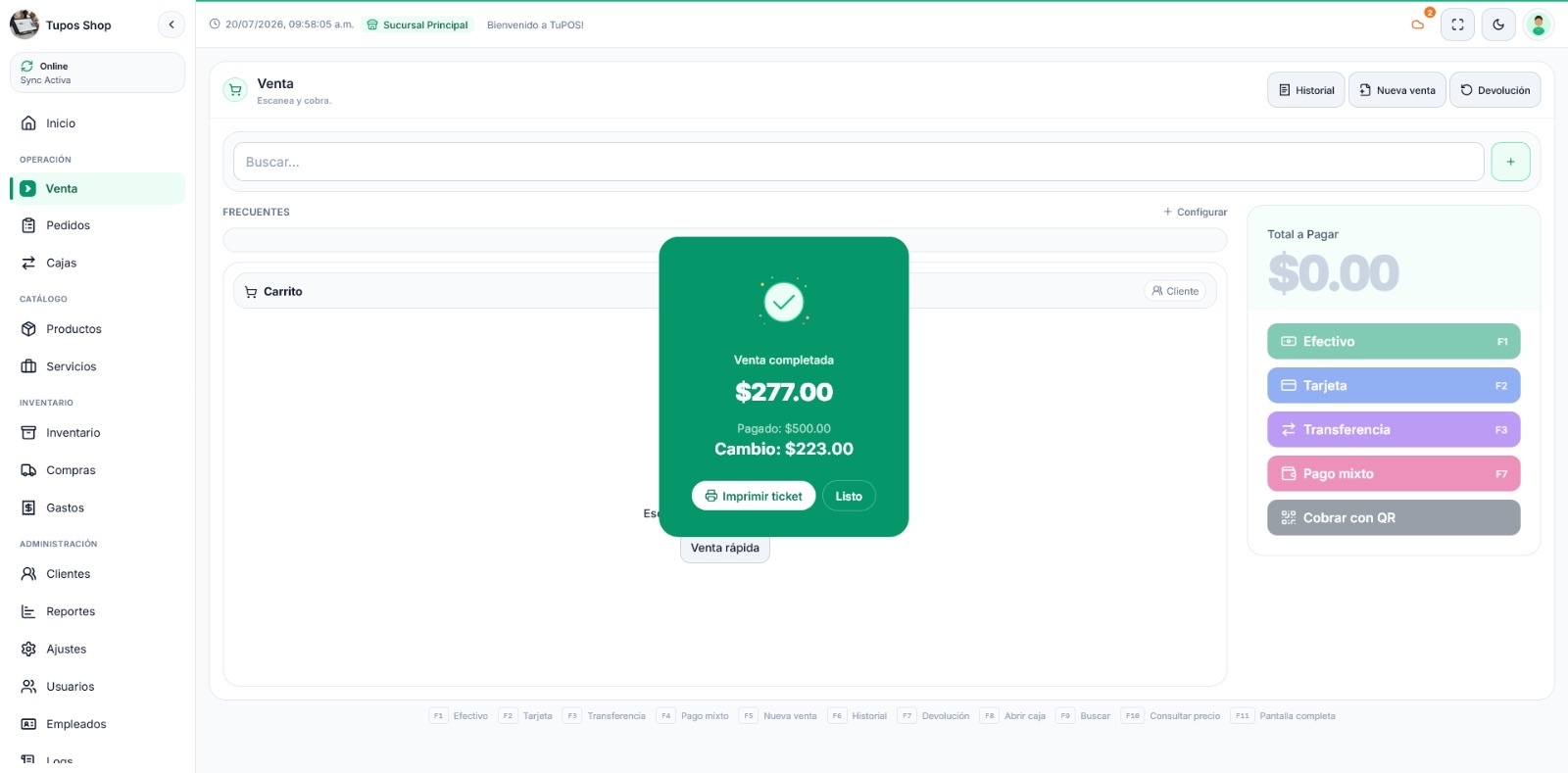Click the Cliente button in the cart
This screenshot has width=1568, height=773.
[x=1175, y=291]
